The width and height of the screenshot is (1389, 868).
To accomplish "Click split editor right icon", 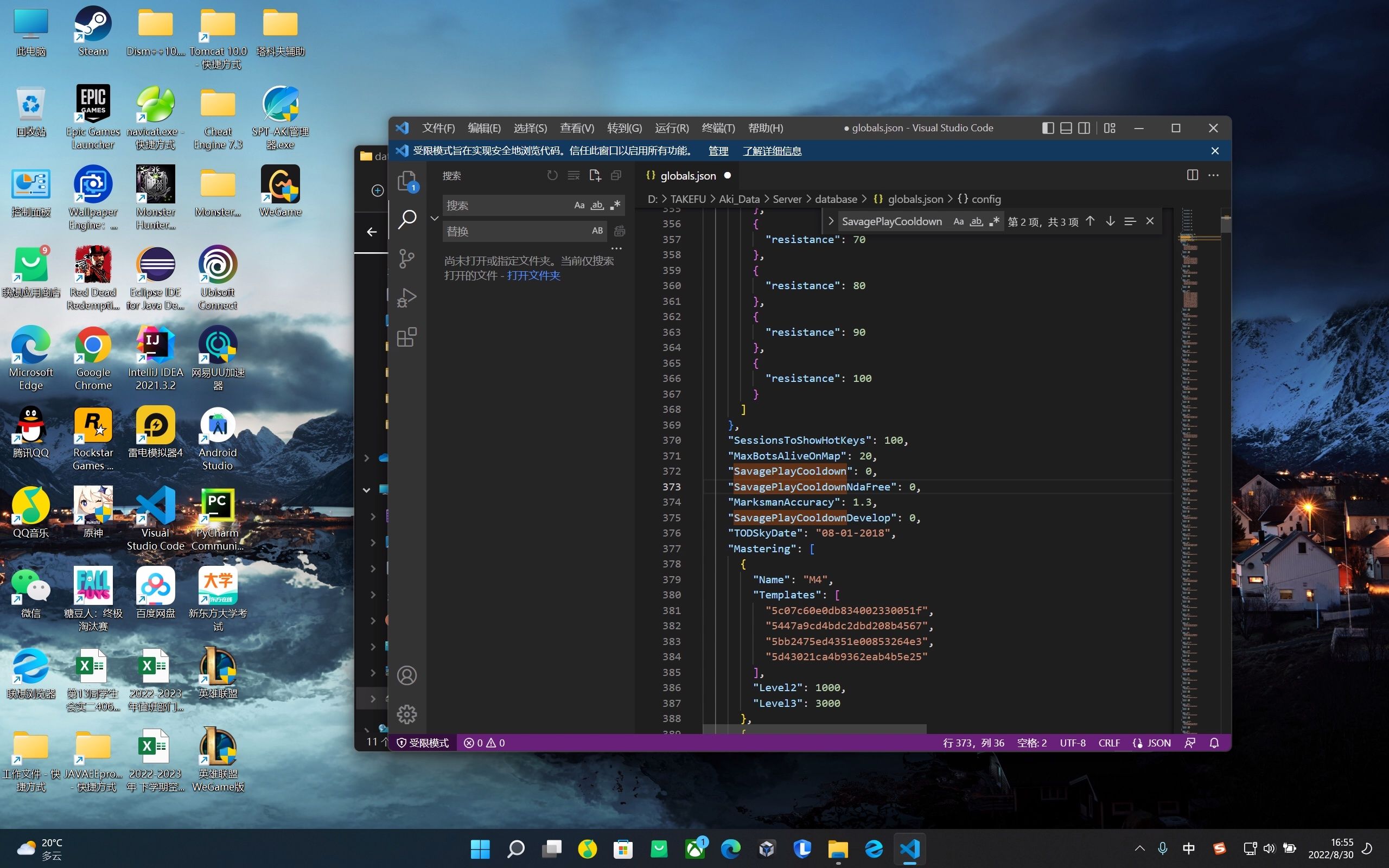I will (x=1192, y=175).
